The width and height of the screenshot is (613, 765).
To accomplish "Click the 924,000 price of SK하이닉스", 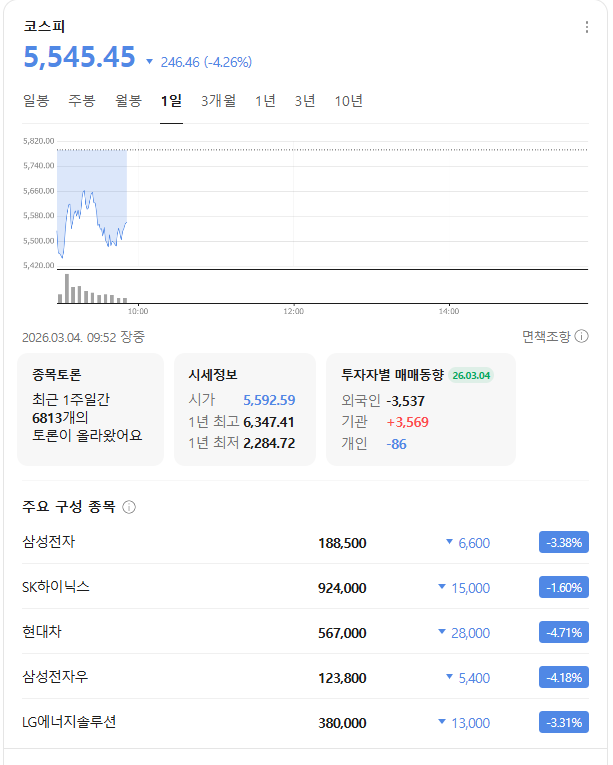I will click(x=342, y=588).
